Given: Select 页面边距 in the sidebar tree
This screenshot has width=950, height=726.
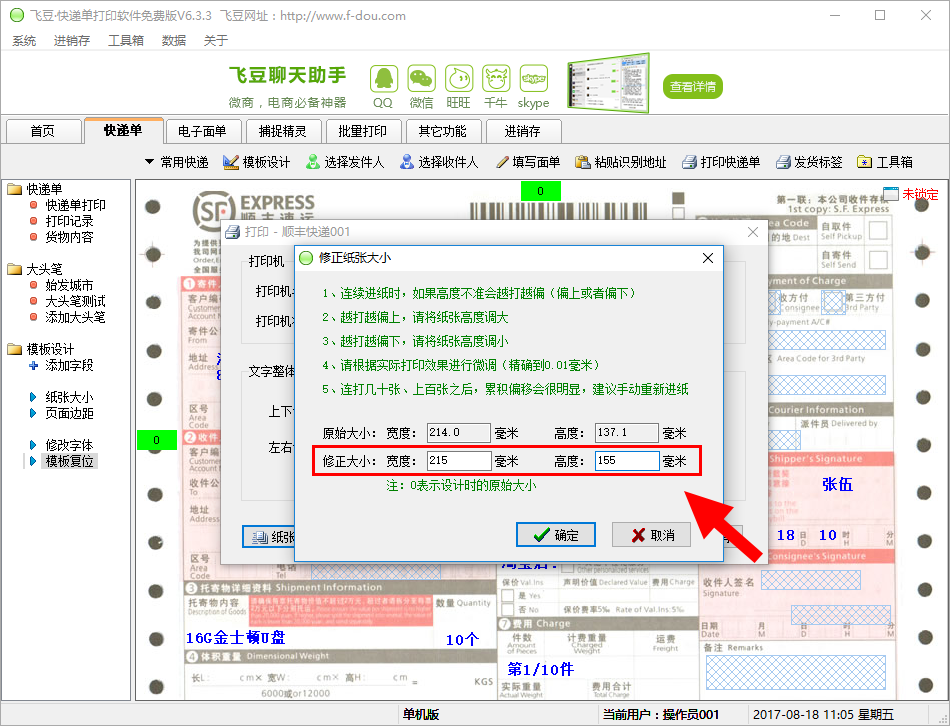Looking at the screenshot, I should coord(69,413).
